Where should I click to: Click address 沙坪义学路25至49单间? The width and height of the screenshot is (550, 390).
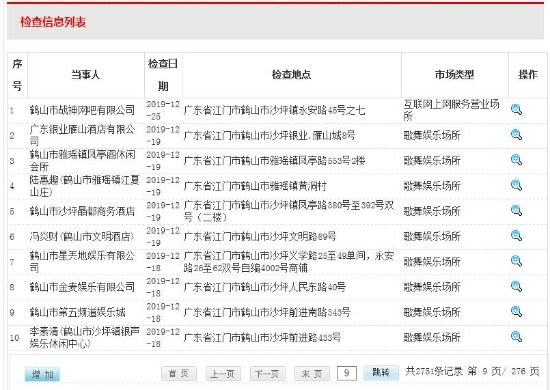289,261
